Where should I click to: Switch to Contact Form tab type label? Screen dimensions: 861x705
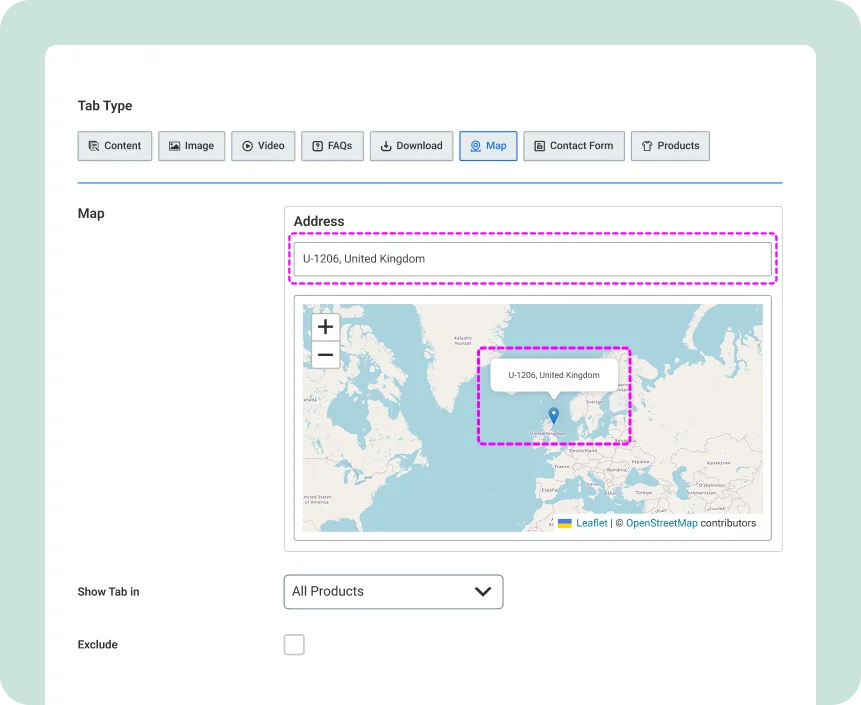(x=581, y=146)
